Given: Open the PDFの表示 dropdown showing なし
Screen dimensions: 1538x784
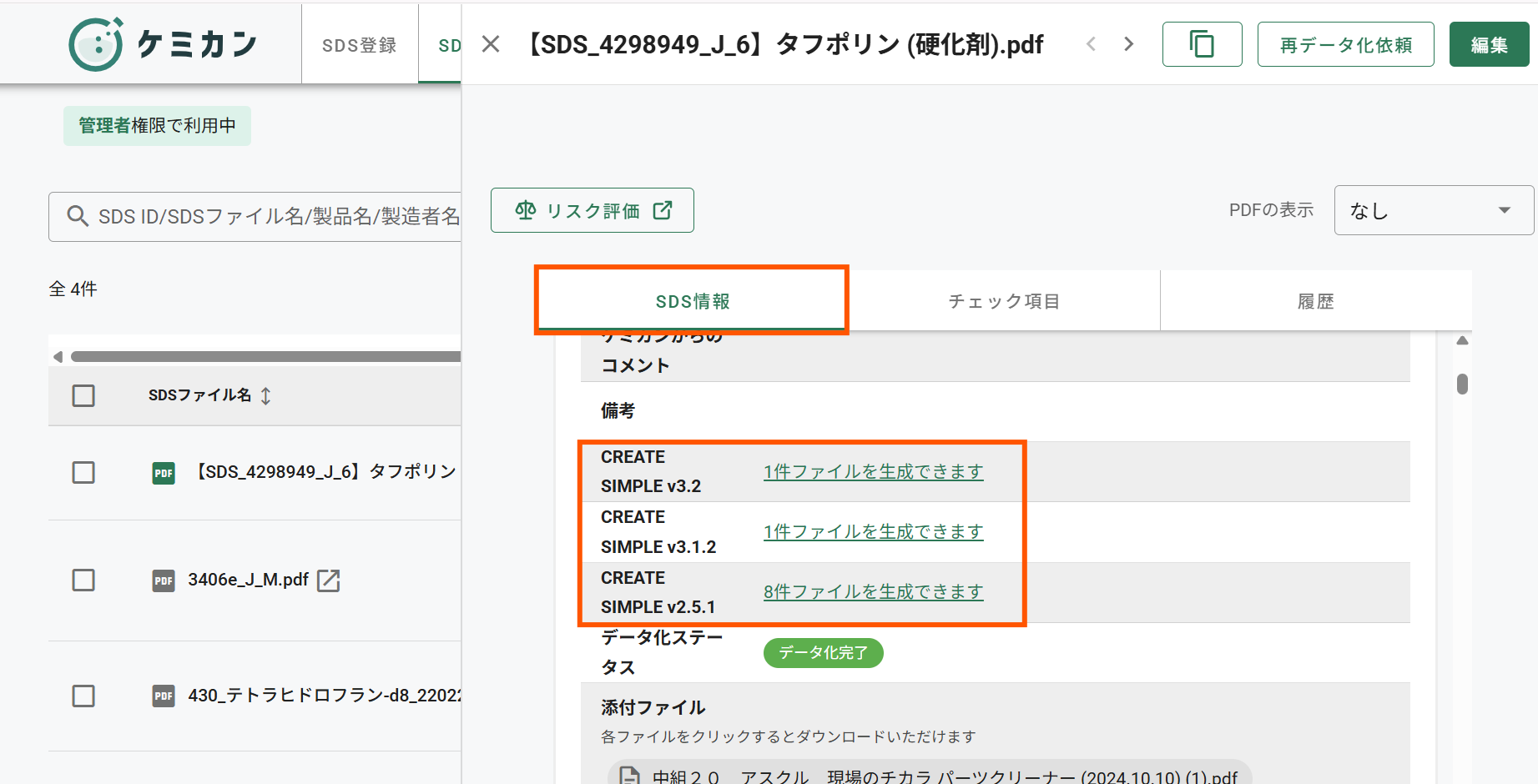Looking at the screenshot, I should (x=1433, y=210).
